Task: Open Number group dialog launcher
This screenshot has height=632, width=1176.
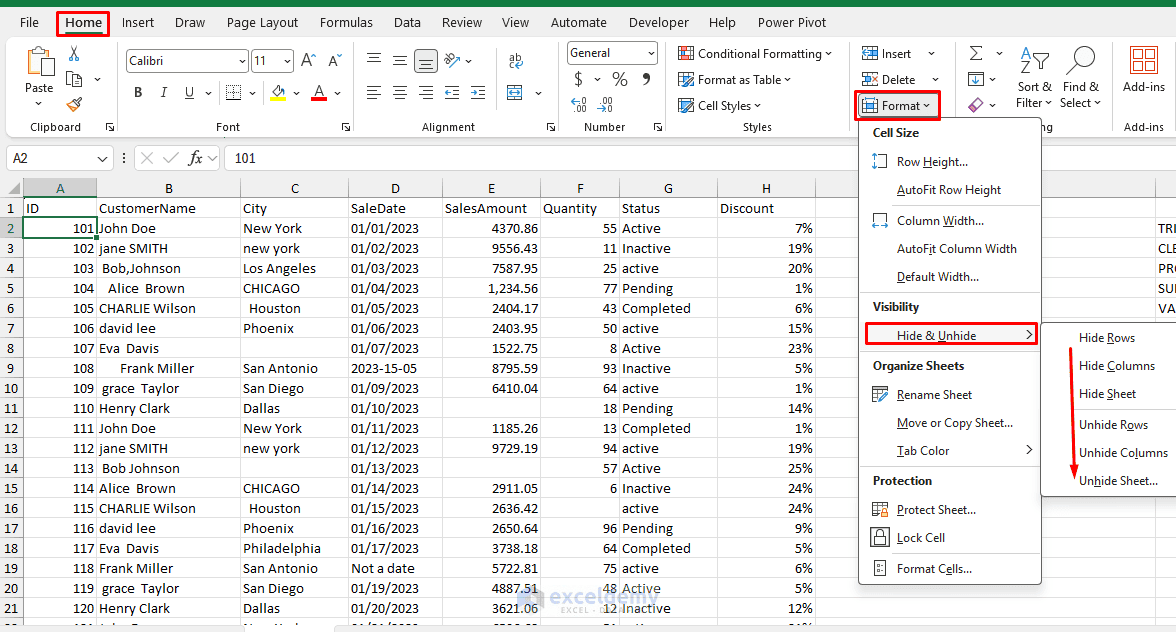Action: point(658,127)
